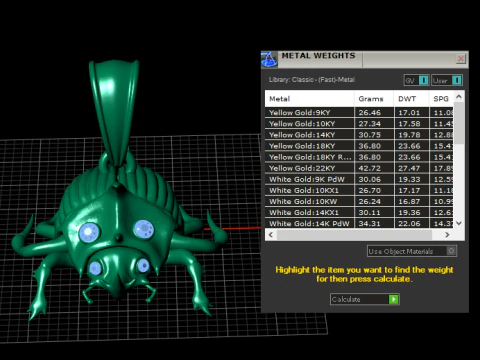
Task: Click the 26.46 grams value
Action: coord(369,113)
